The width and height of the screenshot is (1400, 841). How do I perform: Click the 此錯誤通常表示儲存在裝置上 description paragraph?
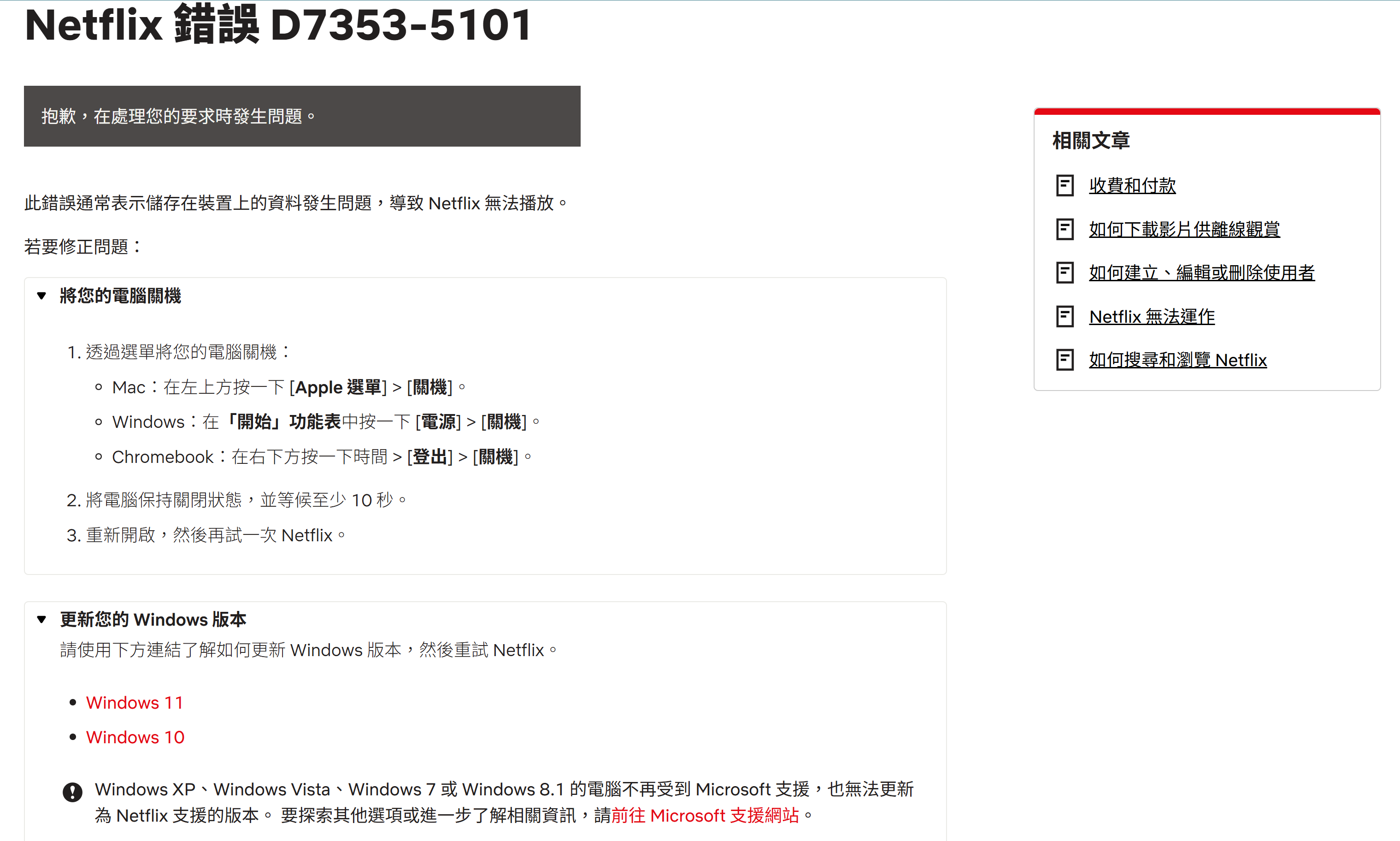coord(296,203)
